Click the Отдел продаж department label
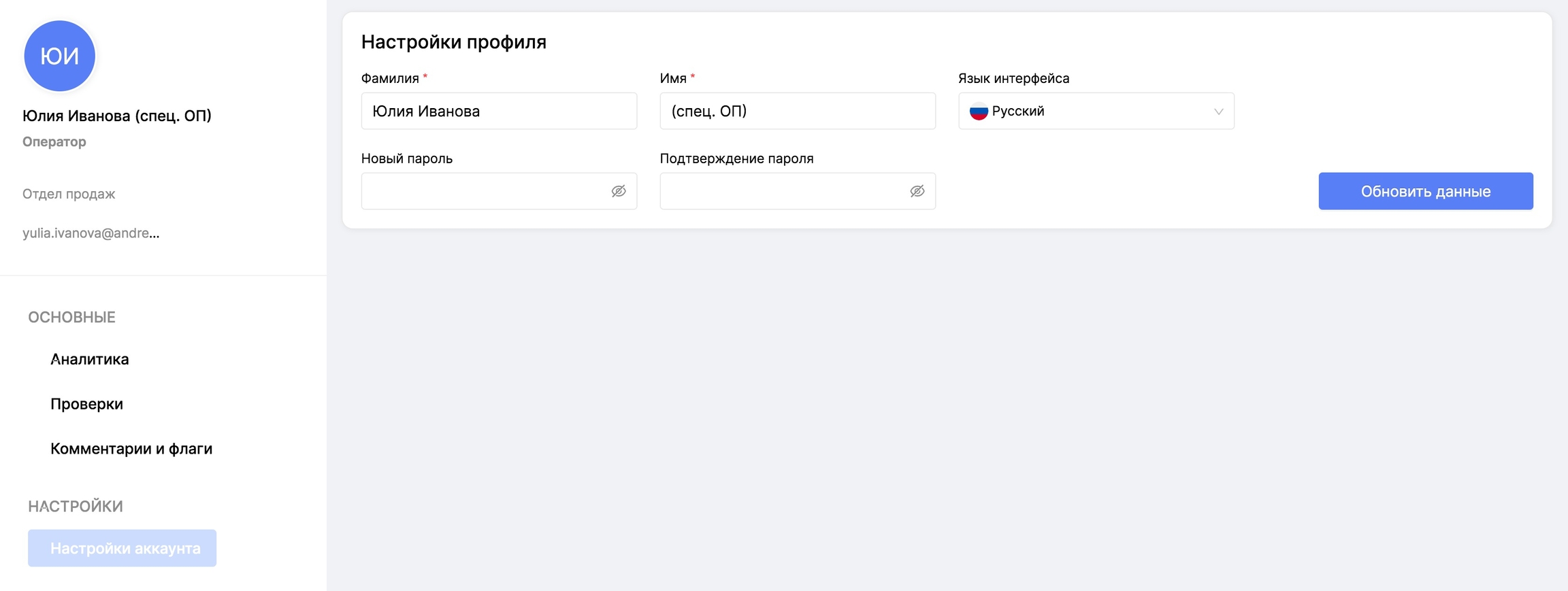The height and width of the screenshot is (591, 1568). point(69,194)
